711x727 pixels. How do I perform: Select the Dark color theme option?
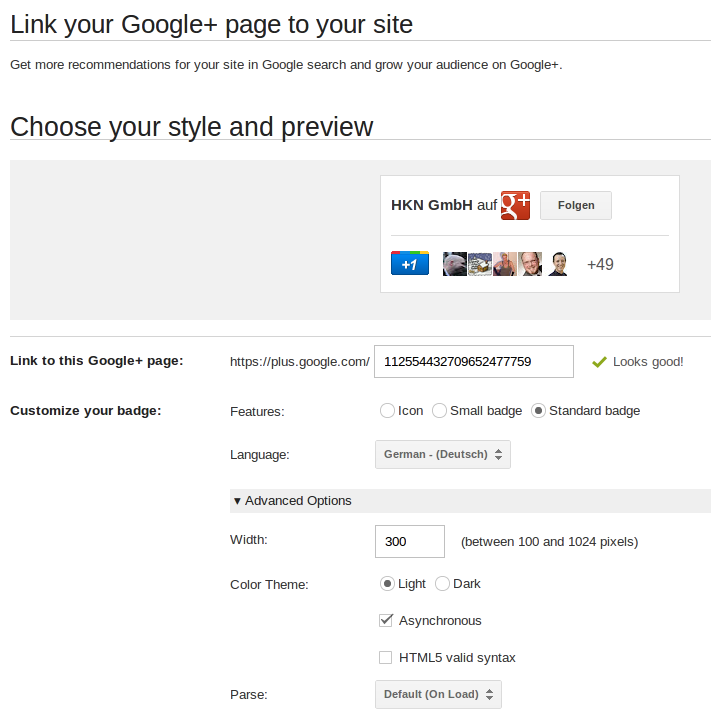point(442,584)
